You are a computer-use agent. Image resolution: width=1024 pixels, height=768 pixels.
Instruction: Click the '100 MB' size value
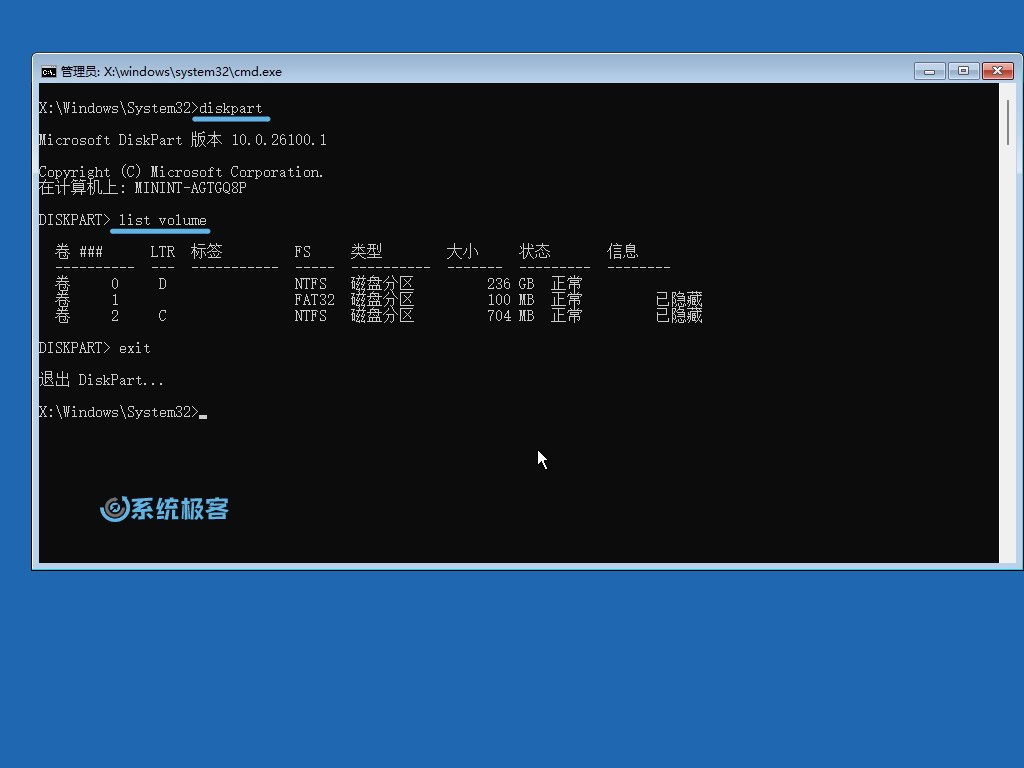511,300
